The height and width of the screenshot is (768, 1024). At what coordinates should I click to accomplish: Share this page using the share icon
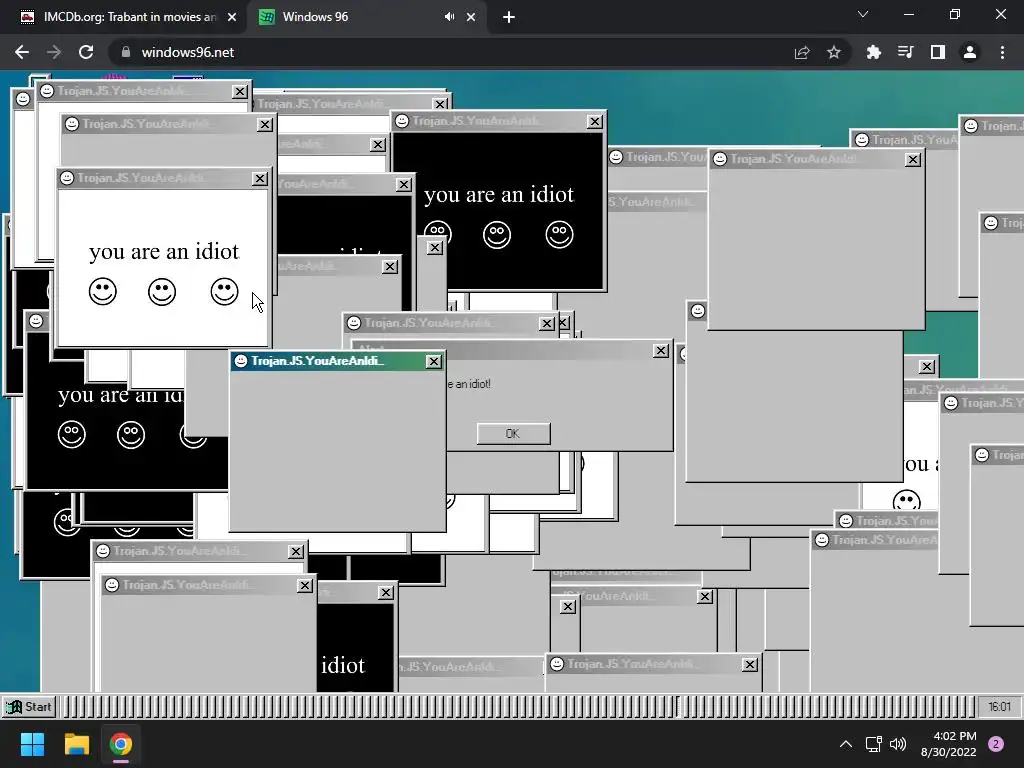[802, 52]
